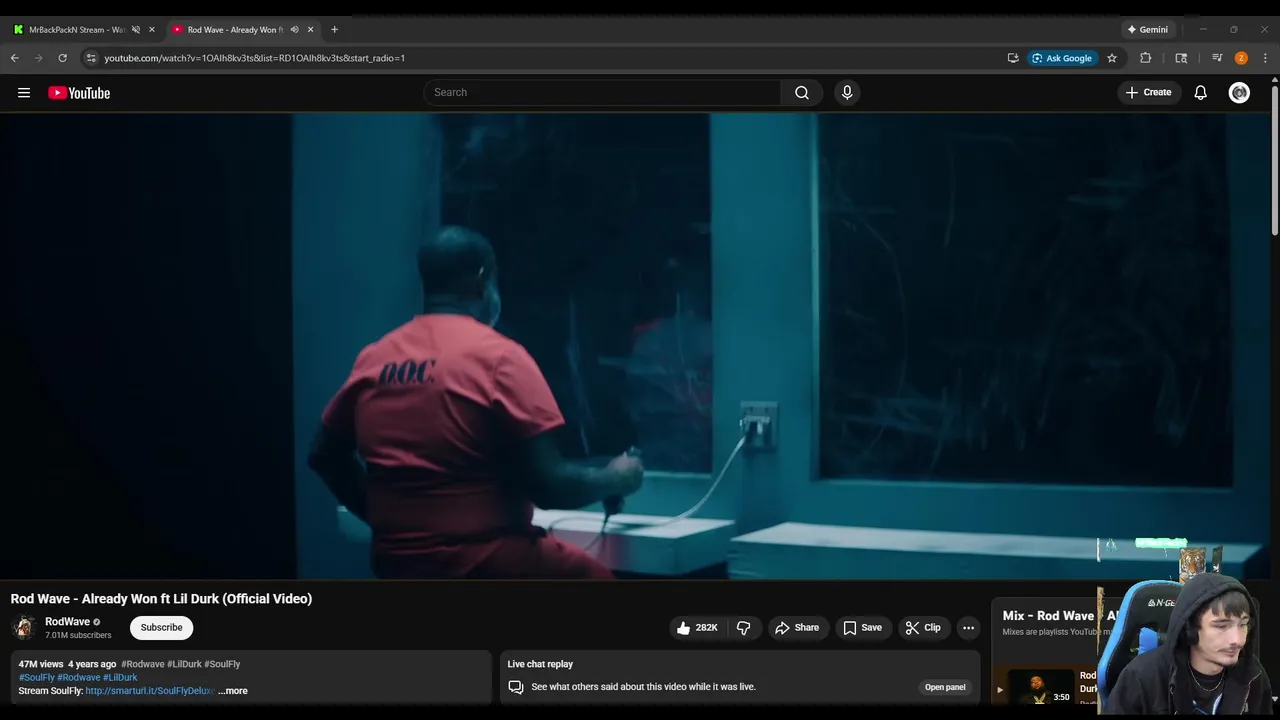This screenshot has width=1280, height=720.
Task: Click the video player to pause
Action: [x=635, y=346]
